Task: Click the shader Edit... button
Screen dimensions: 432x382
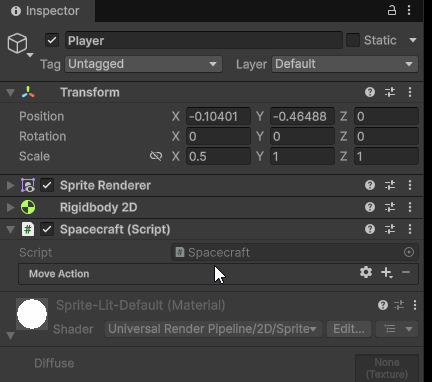Action: [349, 329]
